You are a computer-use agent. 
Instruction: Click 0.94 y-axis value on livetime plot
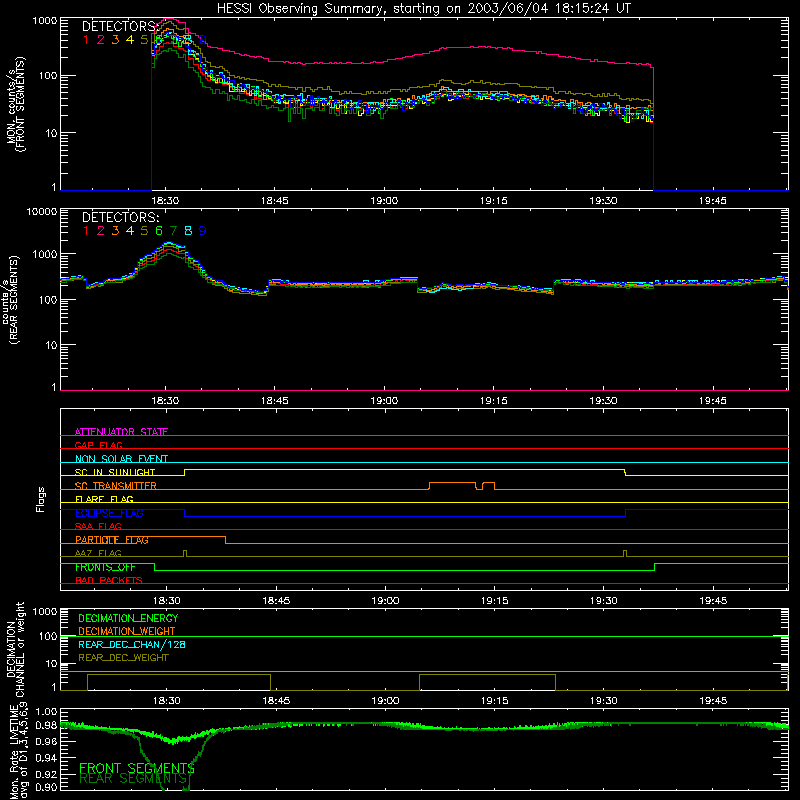click(x=46, y=758)
